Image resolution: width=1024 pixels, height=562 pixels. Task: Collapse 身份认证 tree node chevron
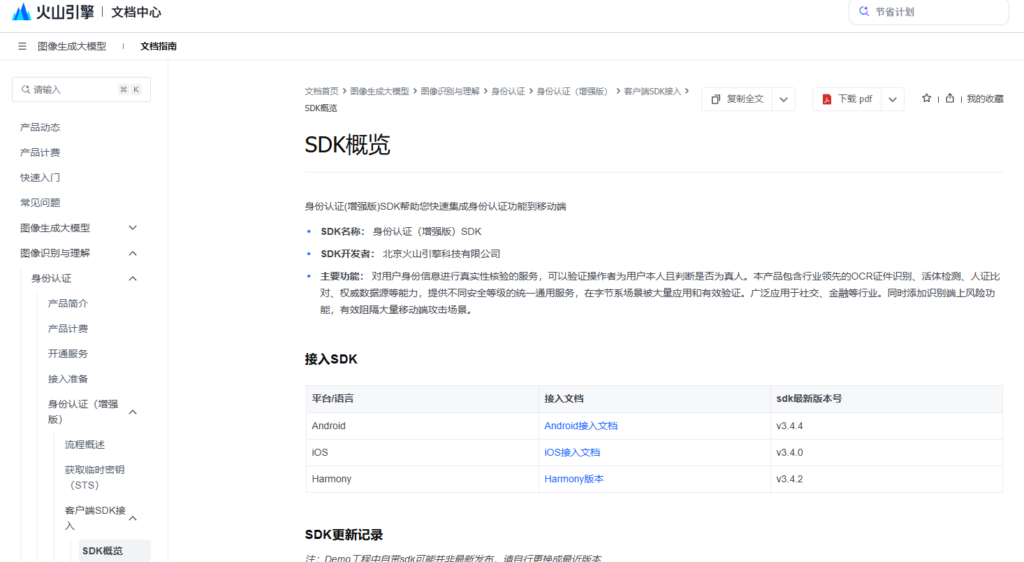[133, 279]
